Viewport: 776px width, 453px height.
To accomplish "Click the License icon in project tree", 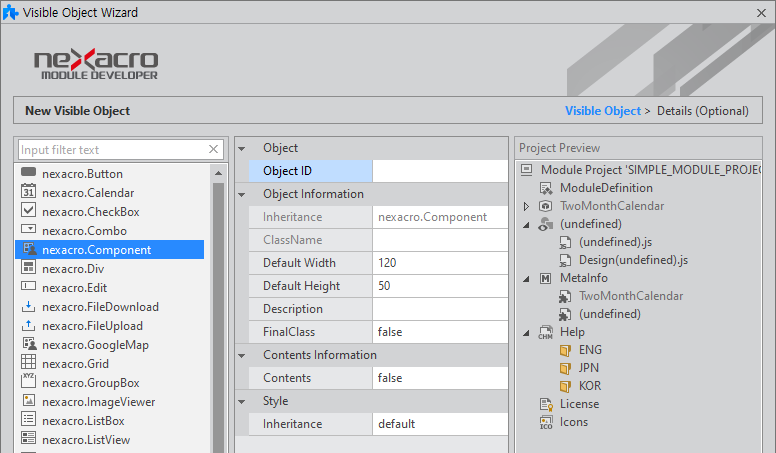I will pyautogui.click(x=546, y=404).
